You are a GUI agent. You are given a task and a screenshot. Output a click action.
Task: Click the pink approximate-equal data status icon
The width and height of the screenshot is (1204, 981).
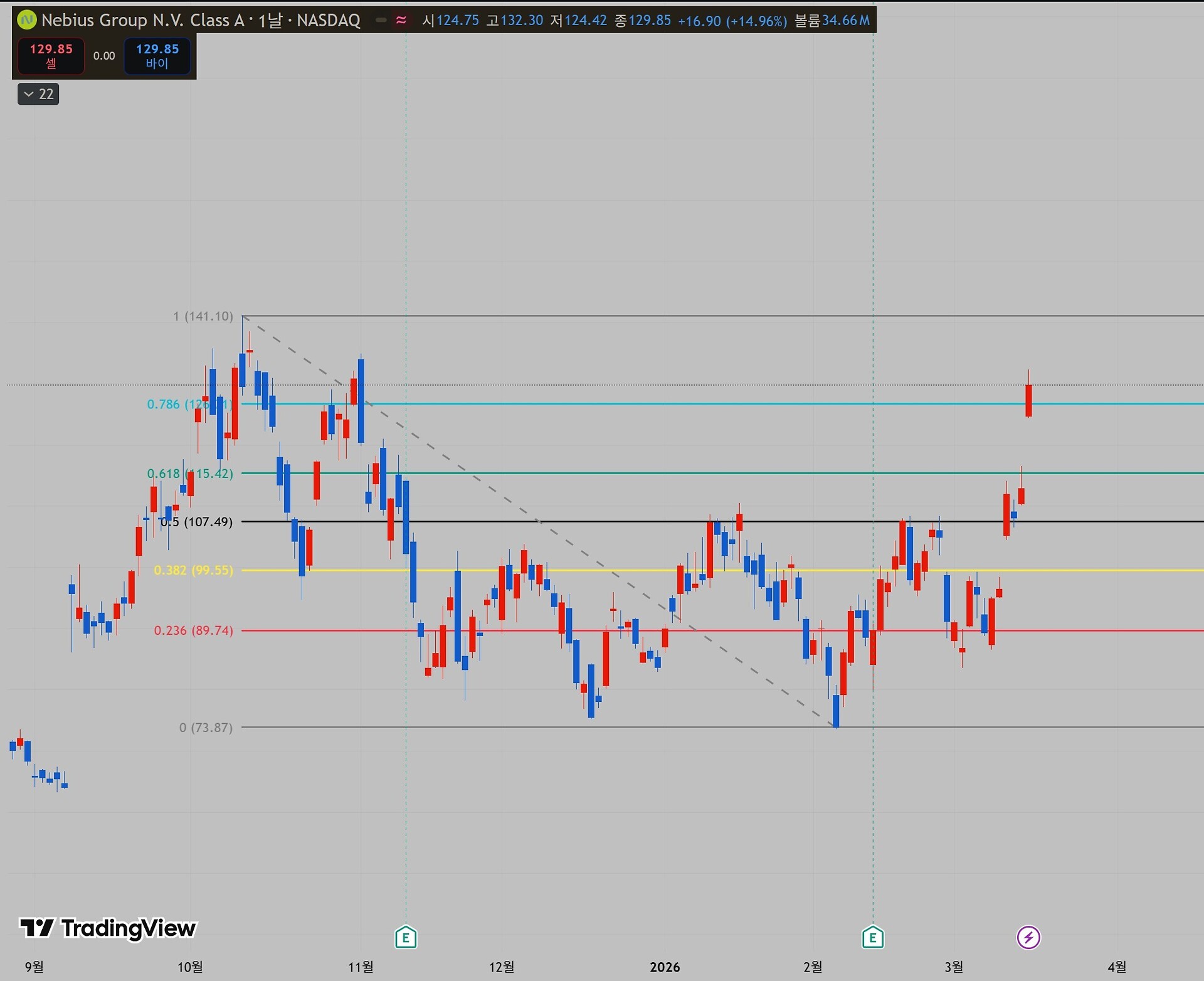click(x=401, y=20)
